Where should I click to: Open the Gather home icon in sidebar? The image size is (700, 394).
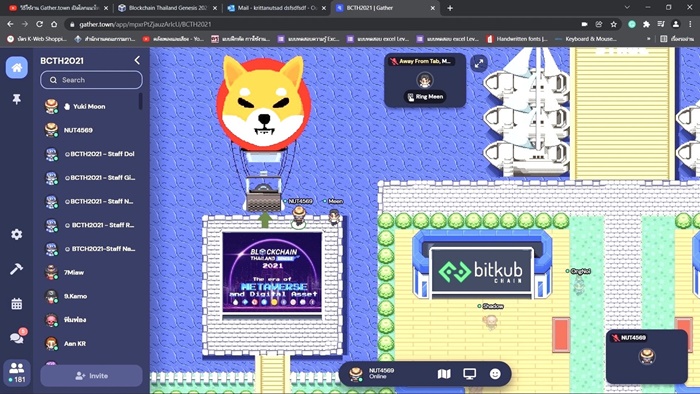pos(17,67)
